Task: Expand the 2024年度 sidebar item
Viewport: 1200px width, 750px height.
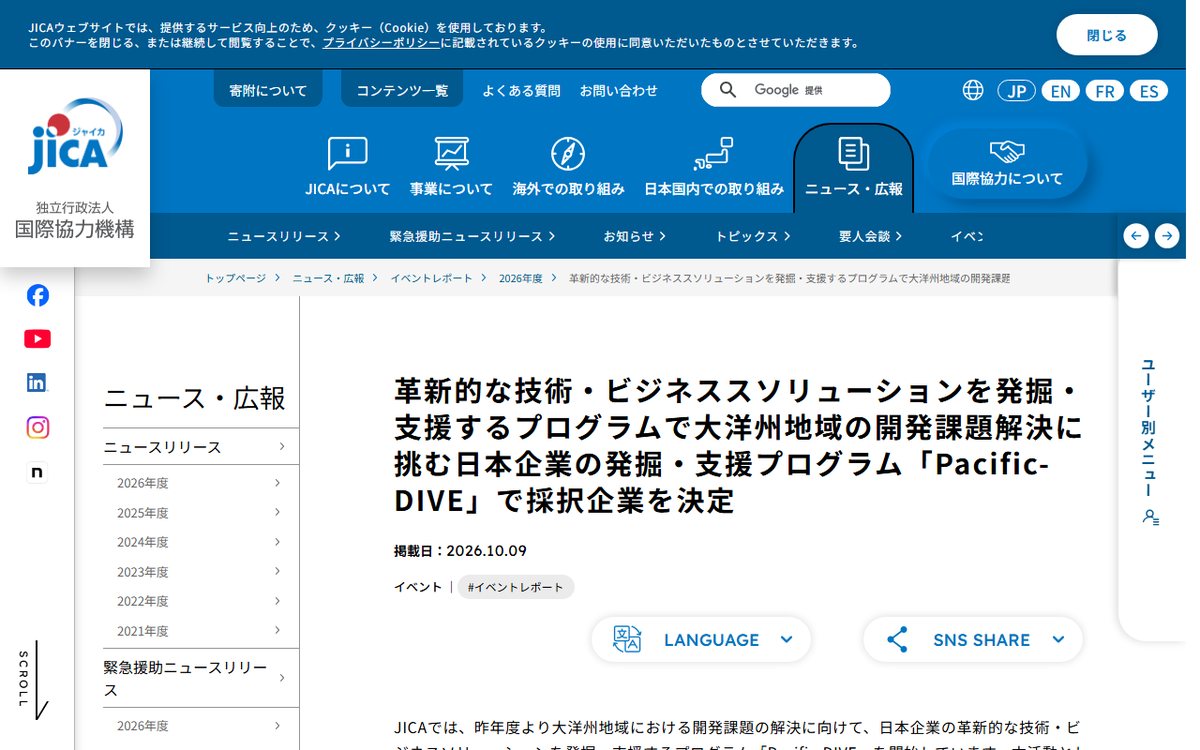Action: point(200,542)
